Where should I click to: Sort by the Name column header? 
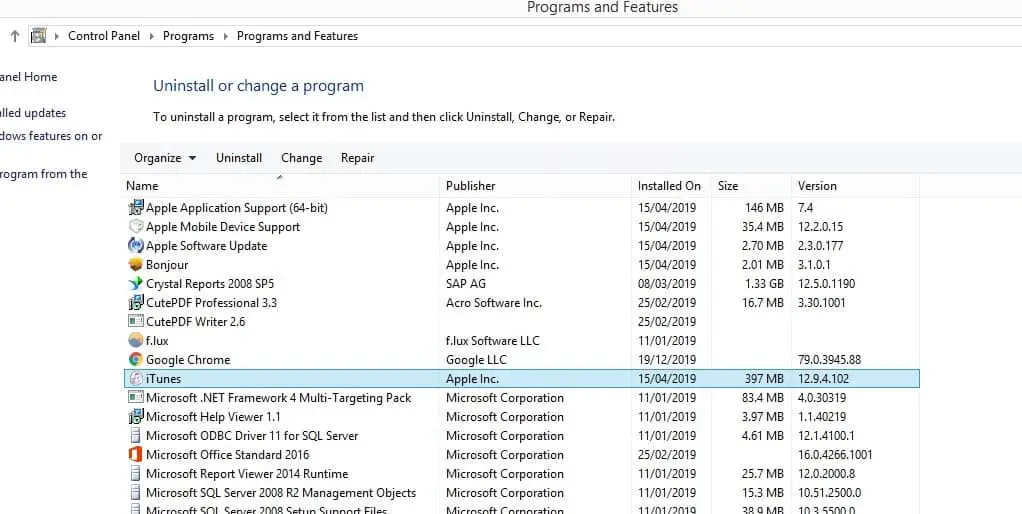point(280,186)
